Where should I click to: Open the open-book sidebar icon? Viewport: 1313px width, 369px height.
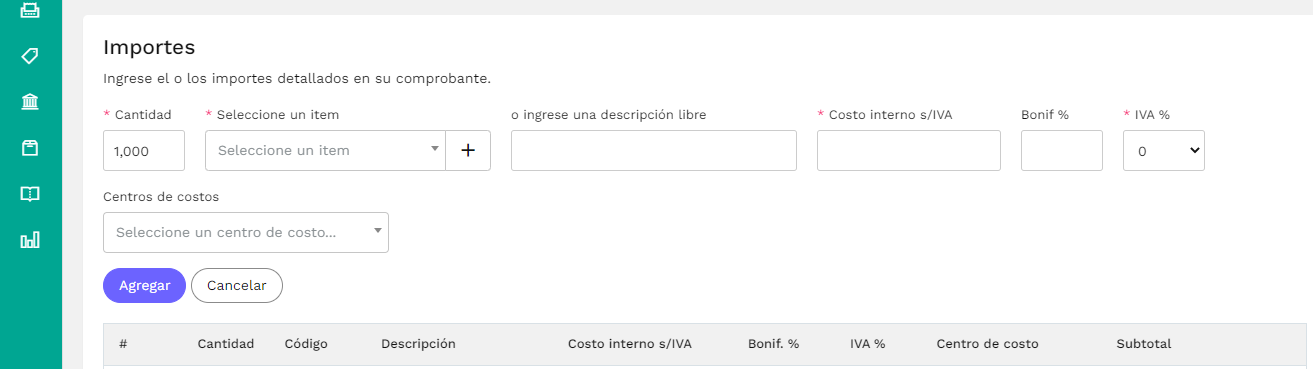tap(30, 194)
